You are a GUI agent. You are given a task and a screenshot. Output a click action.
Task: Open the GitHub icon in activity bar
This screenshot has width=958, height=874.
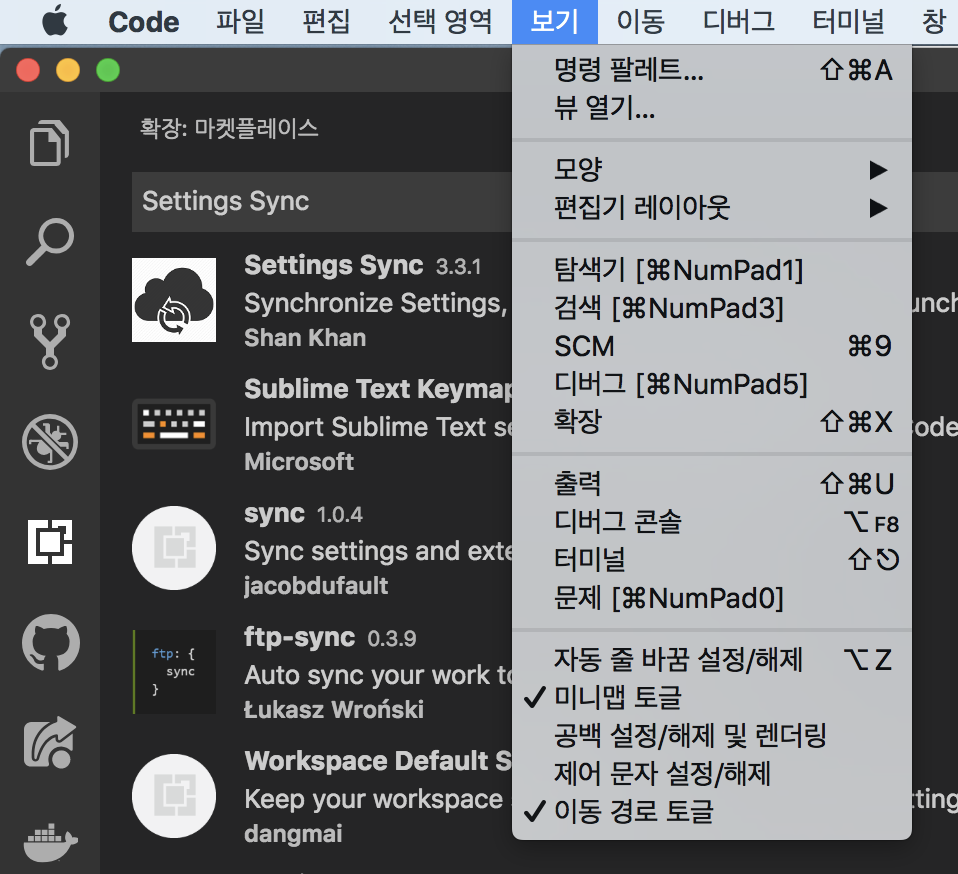point(51,643)
